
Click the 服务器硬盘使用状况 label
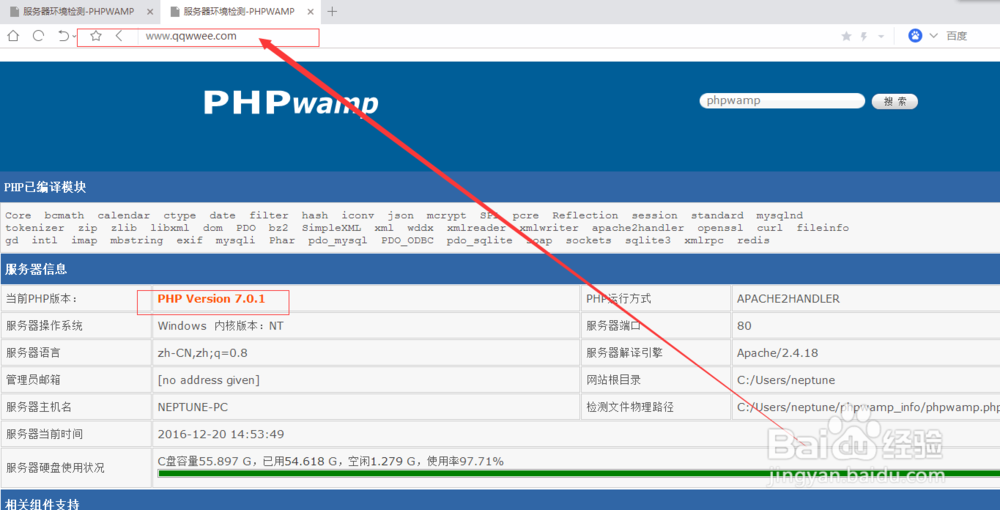pyautogui.click(x=55, y=469)
